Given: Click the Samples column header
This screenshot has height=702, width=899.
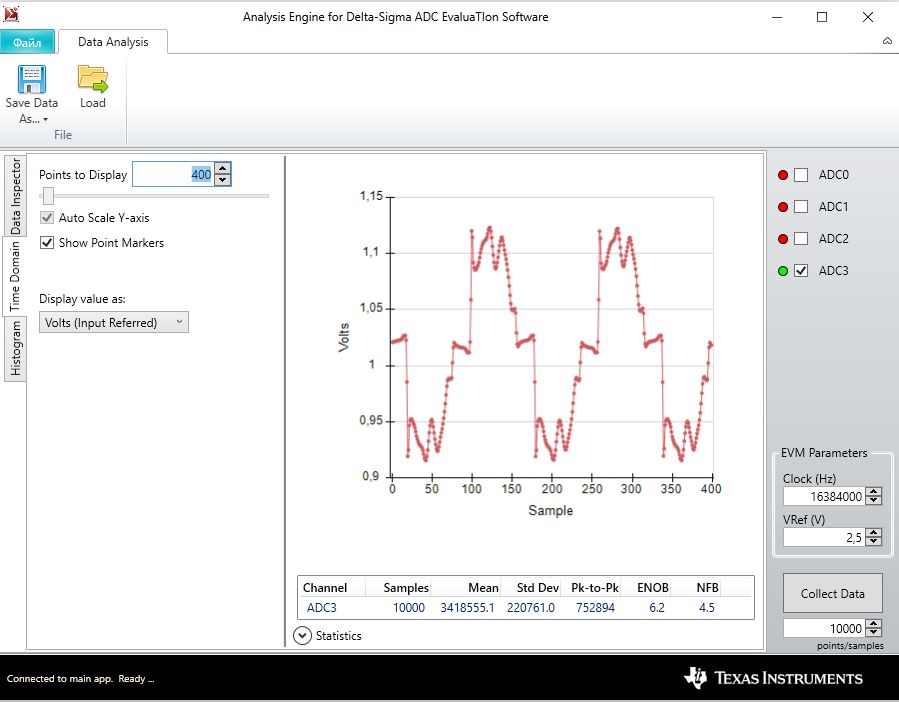Looking at the screenshot, I should point(405,588).
